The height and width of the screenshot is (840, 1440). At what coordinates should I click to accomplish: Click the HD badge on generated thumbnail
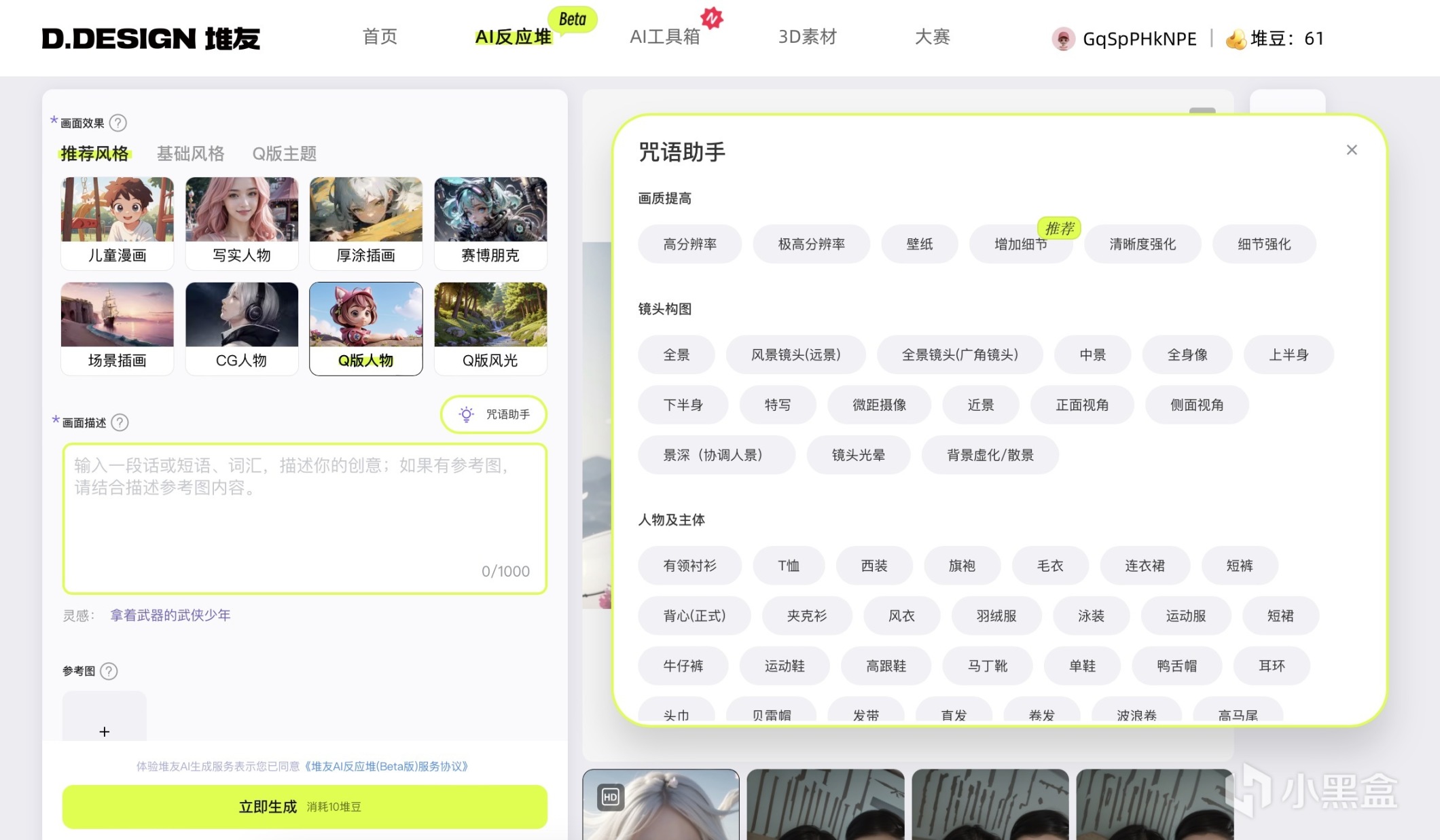click(x=610, y=797)
